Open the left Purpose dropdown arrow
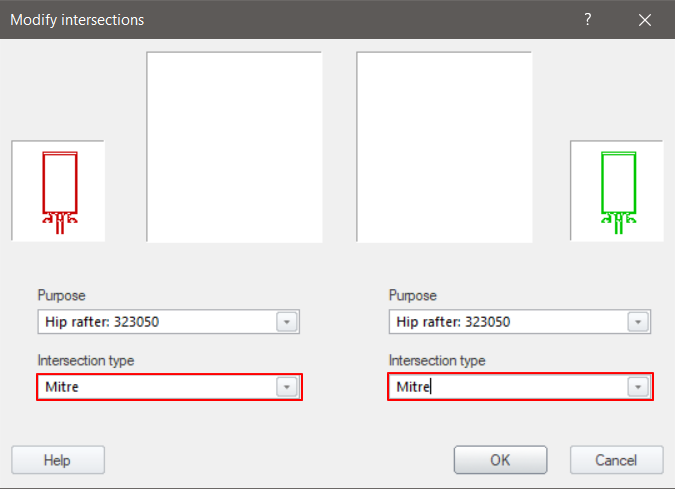675x489 pixels. point(287,322)
